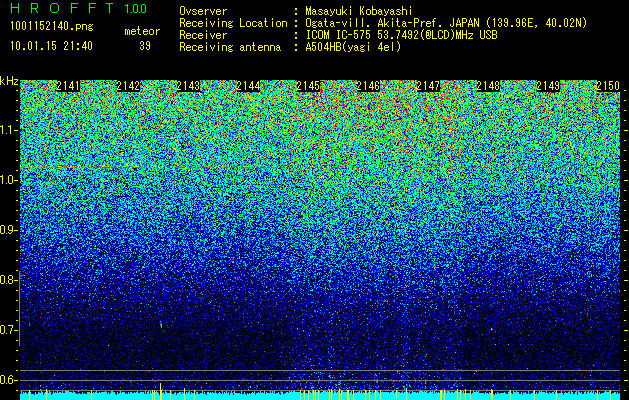This screenshot has height=400, width=629.
Task: Click the 2142 time marker
Action: (128, 86)
